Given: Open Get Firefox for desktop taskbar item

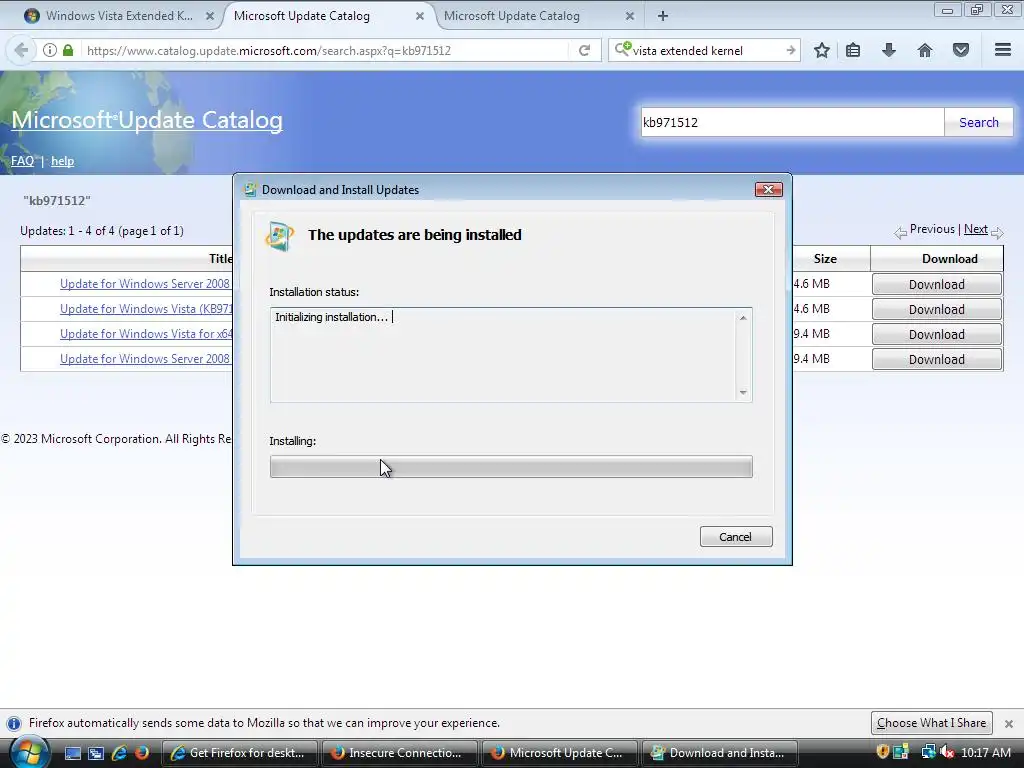Looking at the screenshot, I should tap(239, 753).
